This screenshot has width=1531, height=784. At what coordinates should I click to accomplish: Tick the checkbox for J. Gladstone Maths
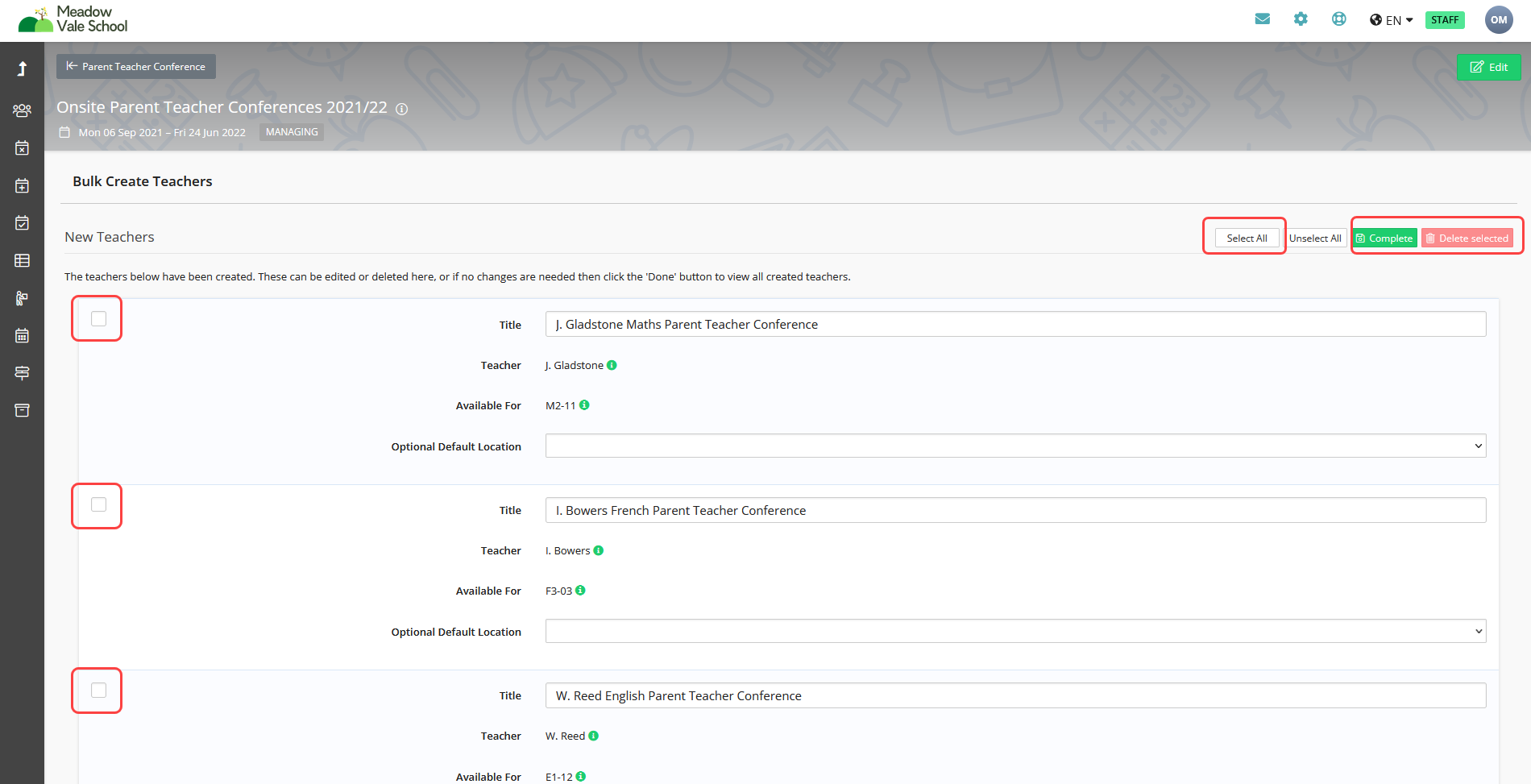98,319
